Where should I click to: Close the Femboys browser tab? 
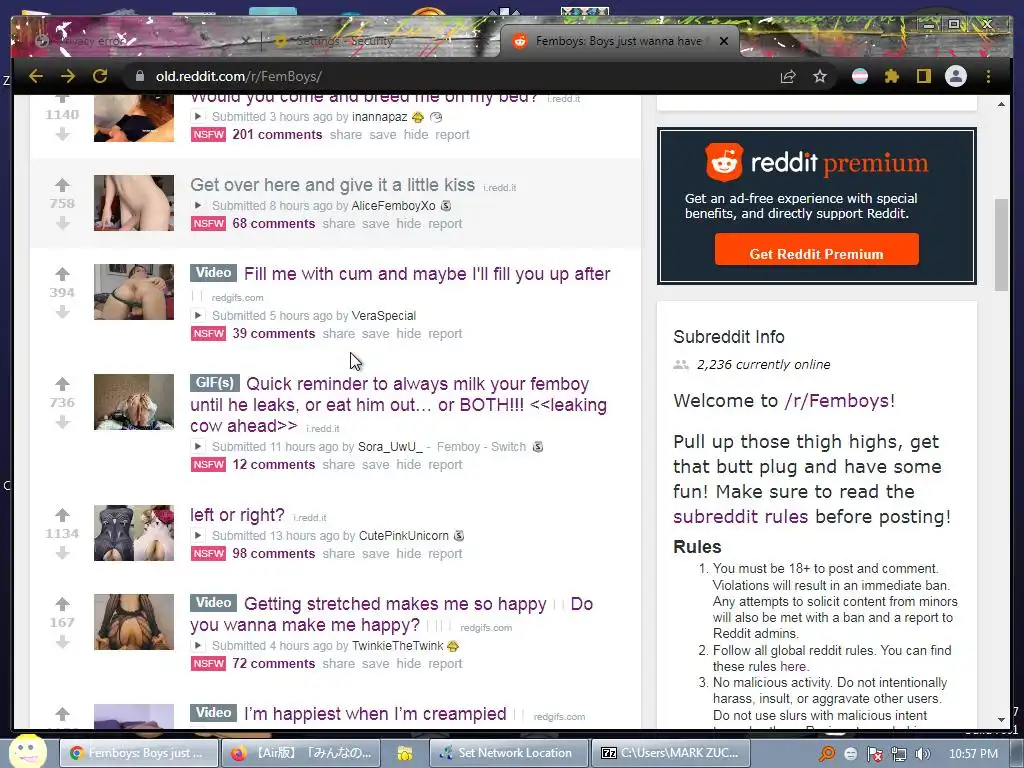(724, 41)
